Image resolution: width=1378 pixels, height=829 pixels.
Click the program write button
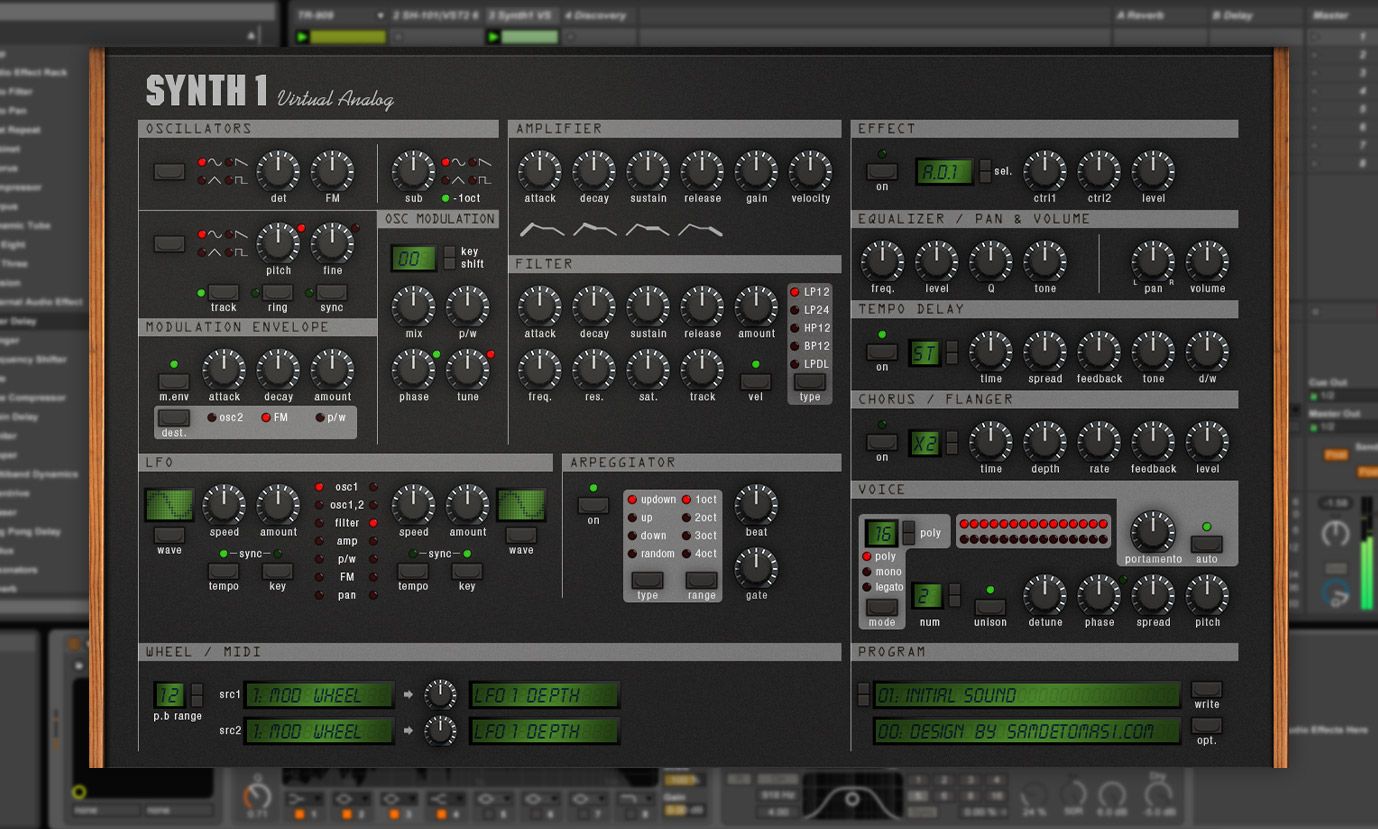(1207, 689)
